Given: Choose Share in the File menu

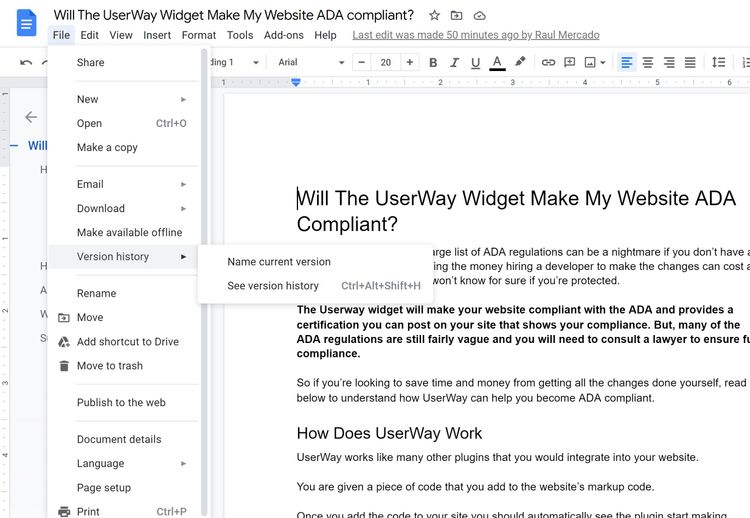Looking at the screenshot, I should point(123,62).
